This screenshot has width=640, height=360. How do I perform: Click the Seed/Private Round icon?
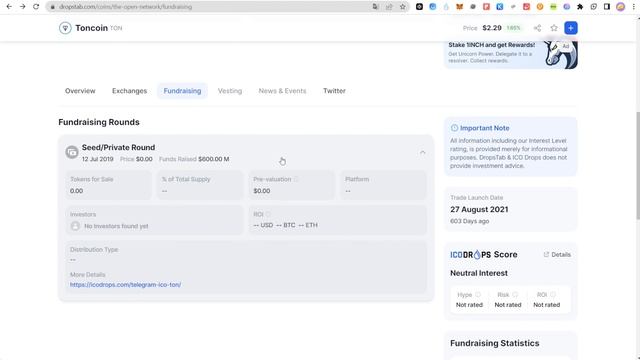(x=72, y=152)
